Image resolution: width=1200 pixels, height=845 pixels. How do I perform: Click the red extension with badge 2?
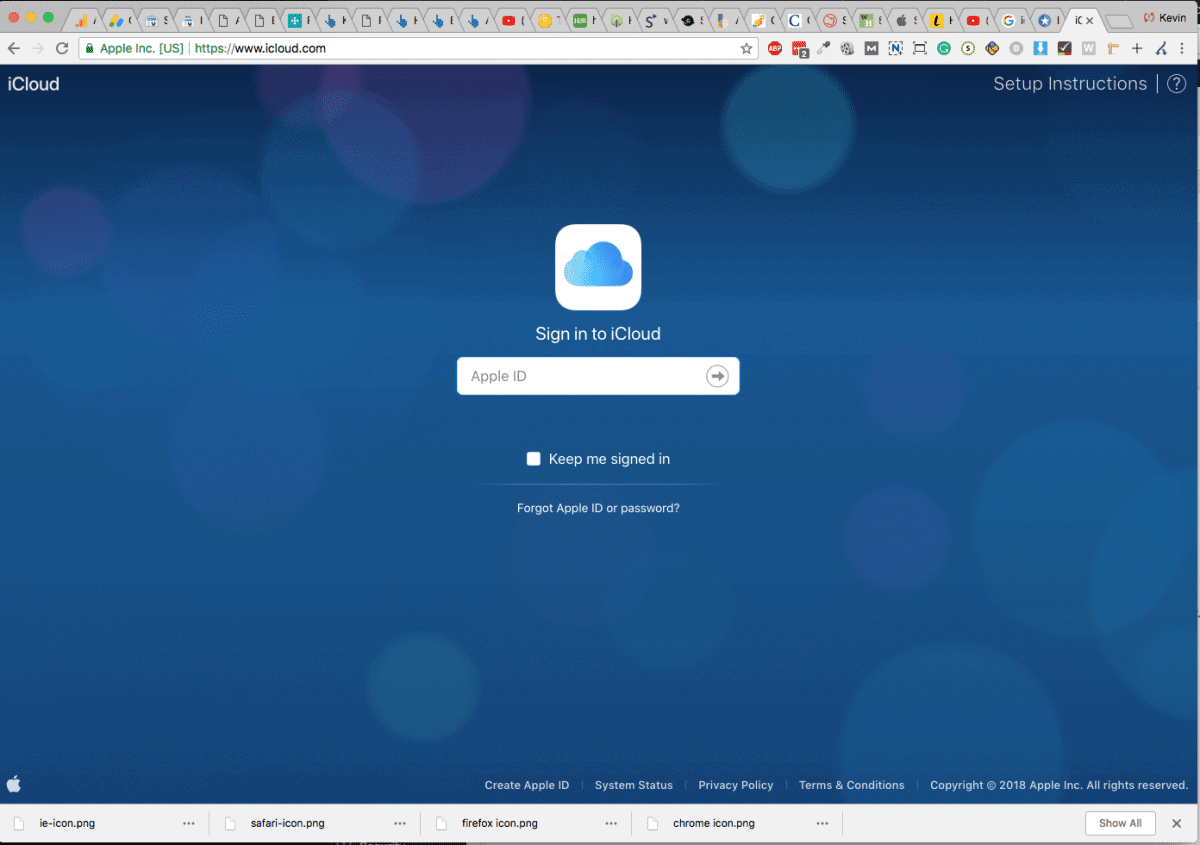click(x=800, y=48)
